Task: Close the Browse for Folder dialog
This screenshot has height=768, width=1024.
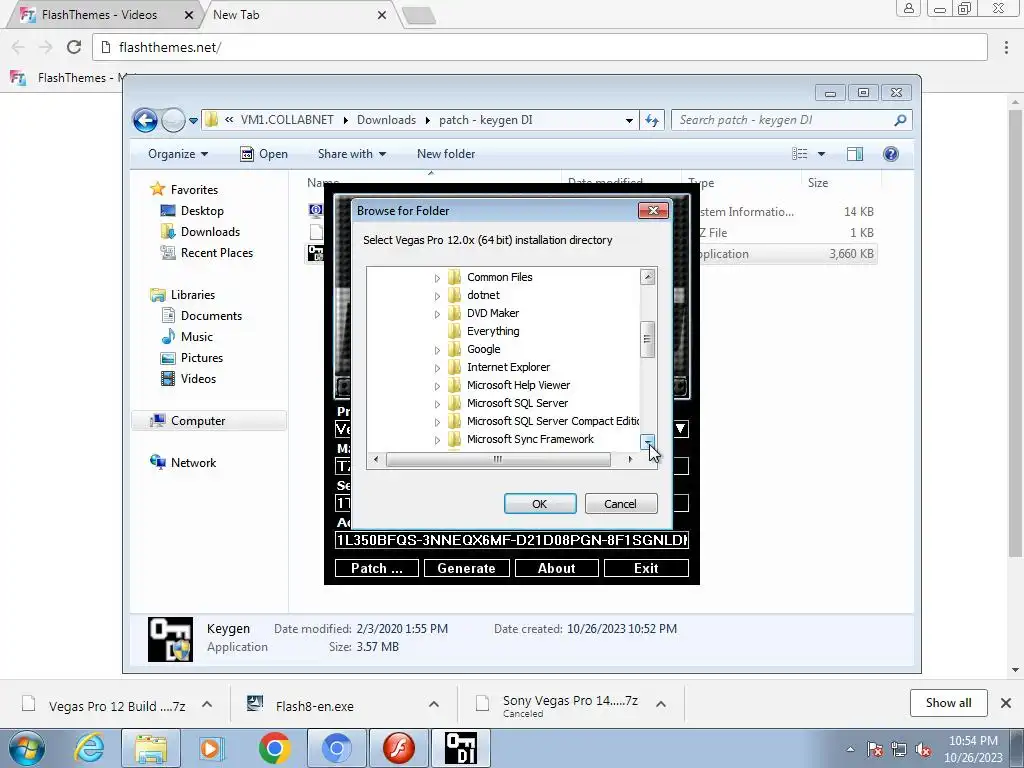Action: tap(652, 210)
